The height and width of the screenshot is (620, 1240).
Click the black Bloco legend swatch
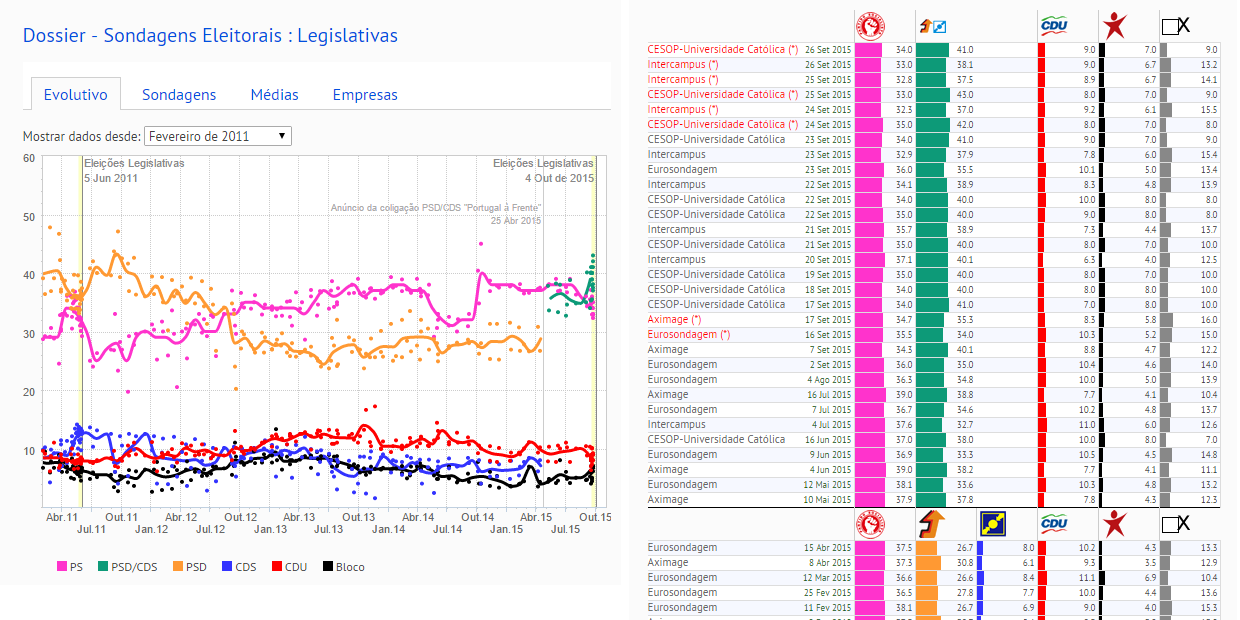click(x=327, y=567)
